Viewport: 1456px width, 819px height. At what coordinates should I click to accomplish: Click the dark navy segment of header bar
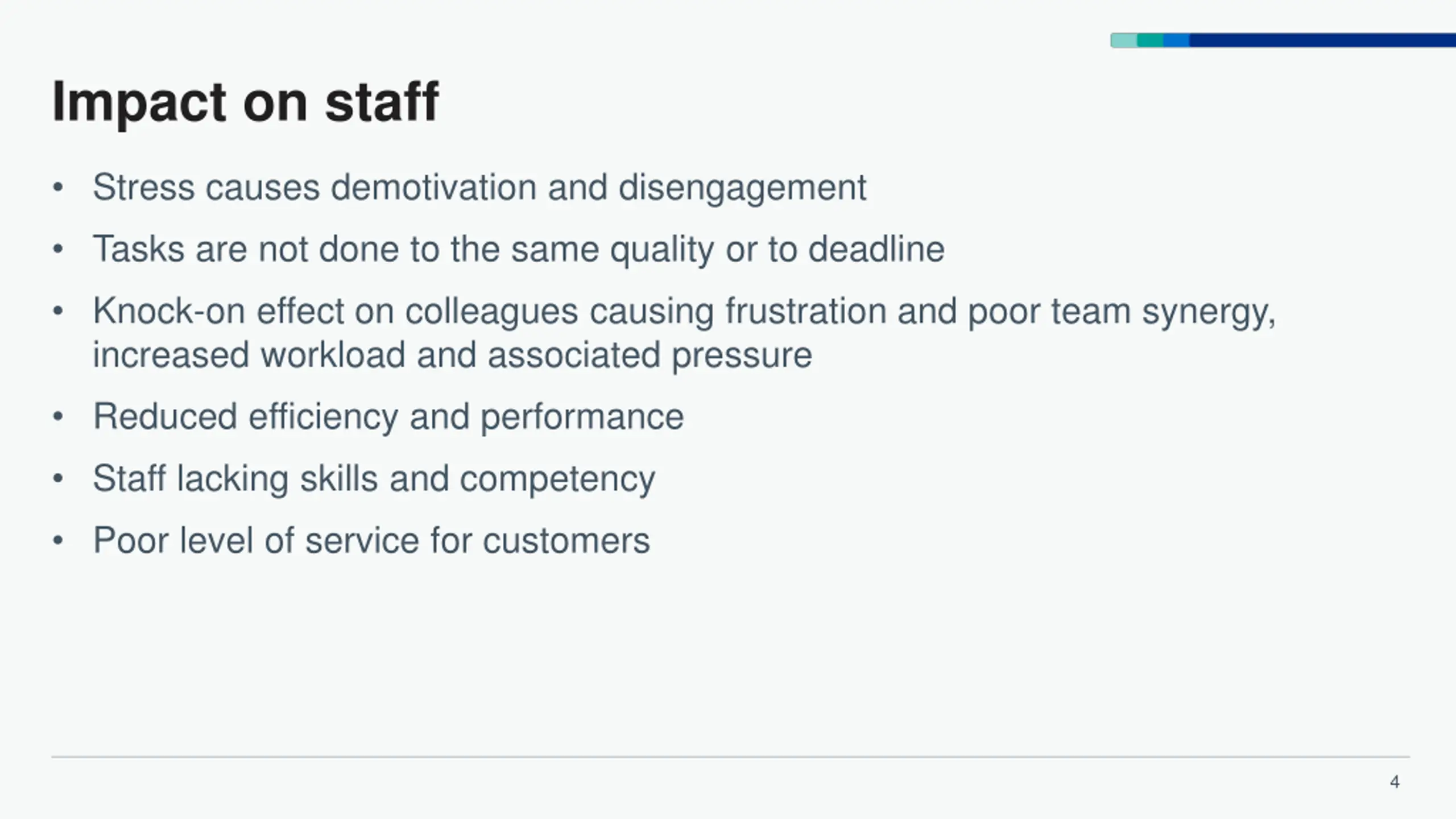point(1319,40)
